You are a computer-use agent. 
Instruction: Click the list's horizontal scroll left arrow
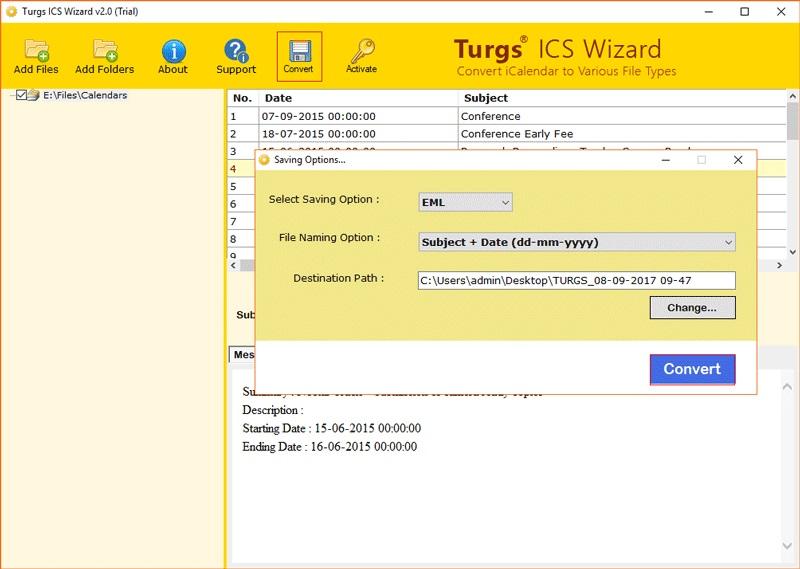tap(233, 265)
